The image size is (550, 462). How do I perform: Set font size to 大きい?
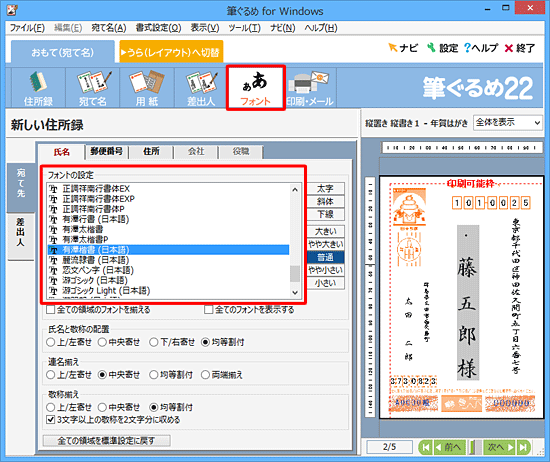click(x=326, y=232)
